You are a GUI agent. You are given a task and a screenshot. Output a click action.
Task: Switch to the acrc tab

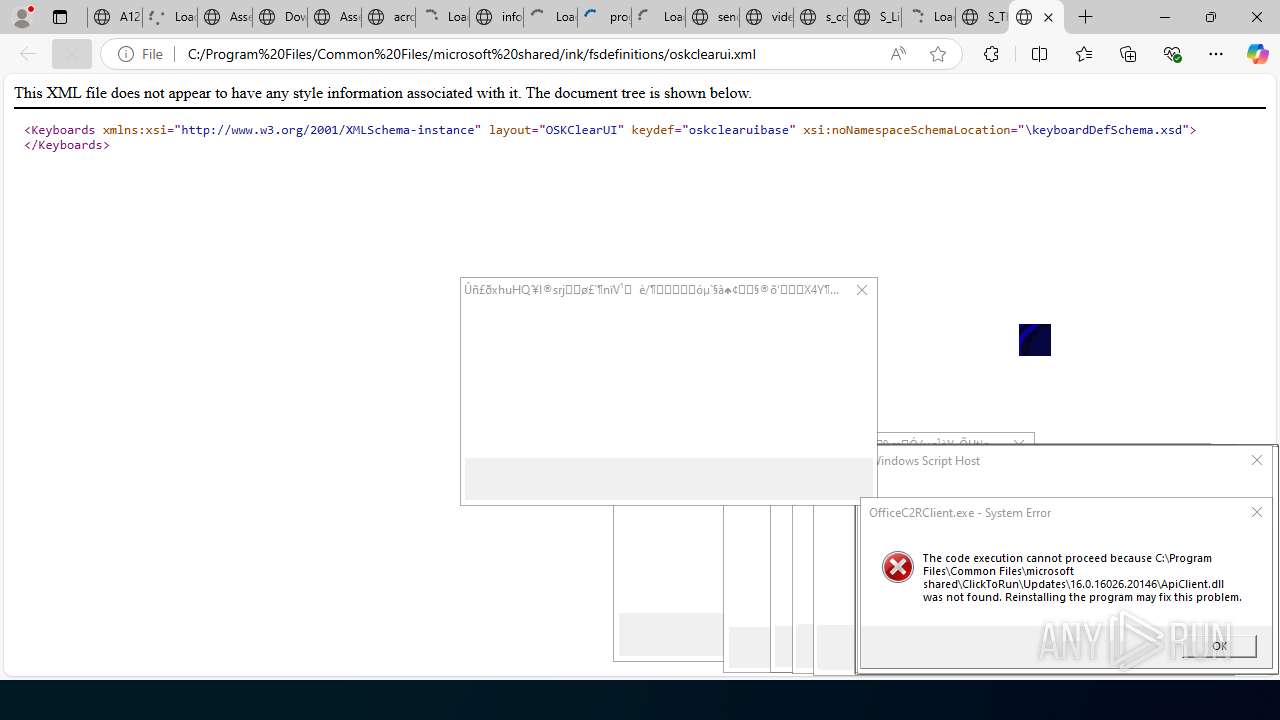tap(389, 17)
